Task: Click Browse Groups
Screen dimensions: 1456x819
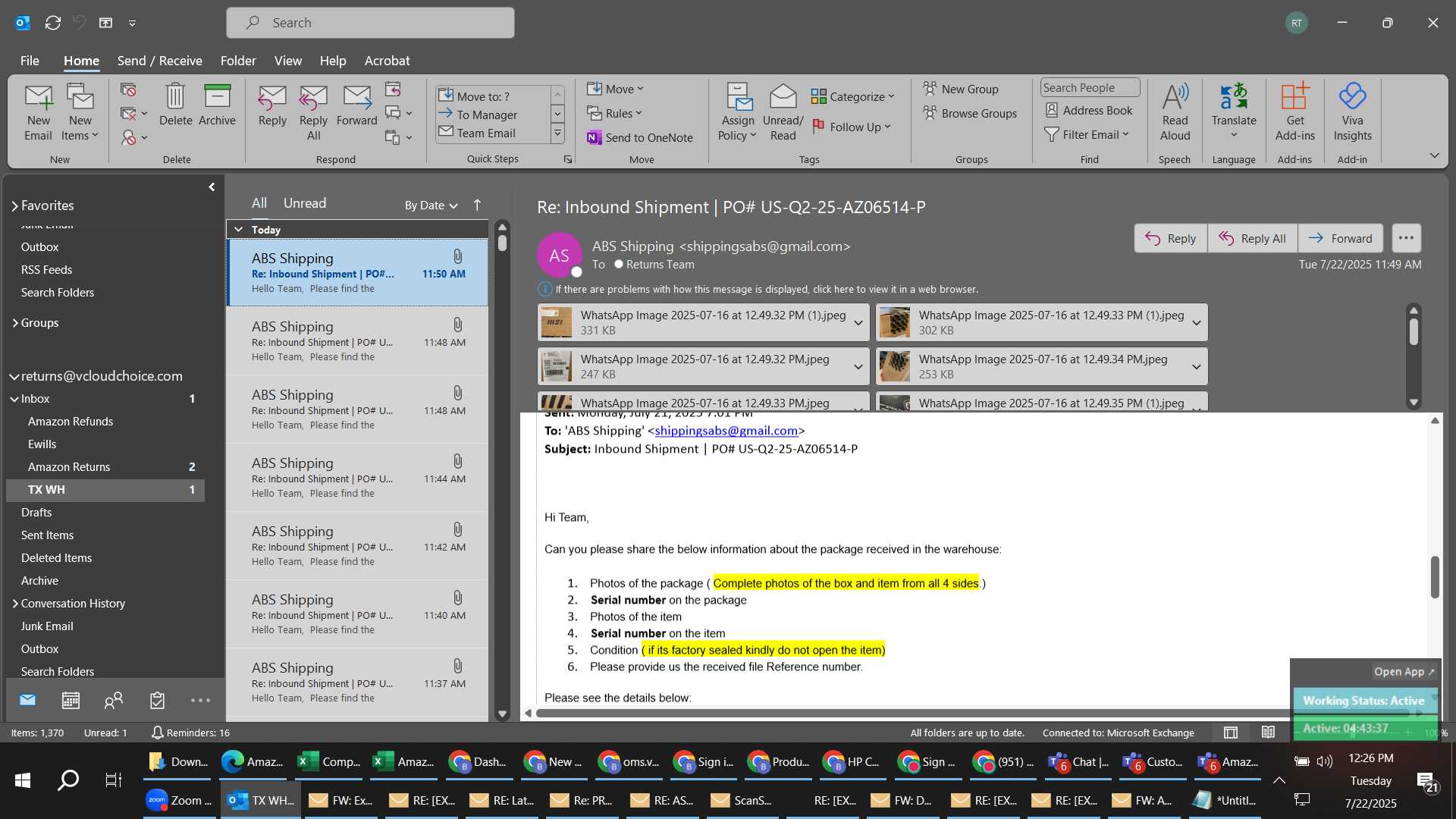Action: [970, 113]
